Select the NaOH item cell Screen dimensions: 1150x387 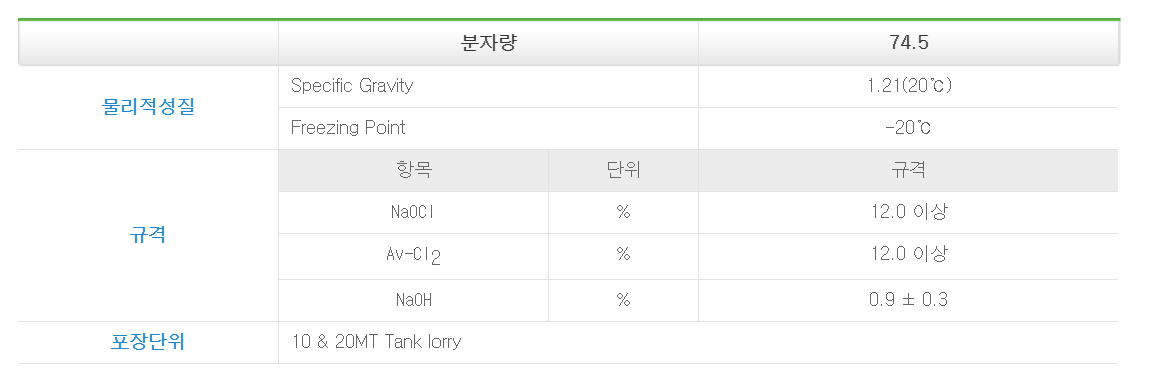pyautogui.click(x=414, y=301)
